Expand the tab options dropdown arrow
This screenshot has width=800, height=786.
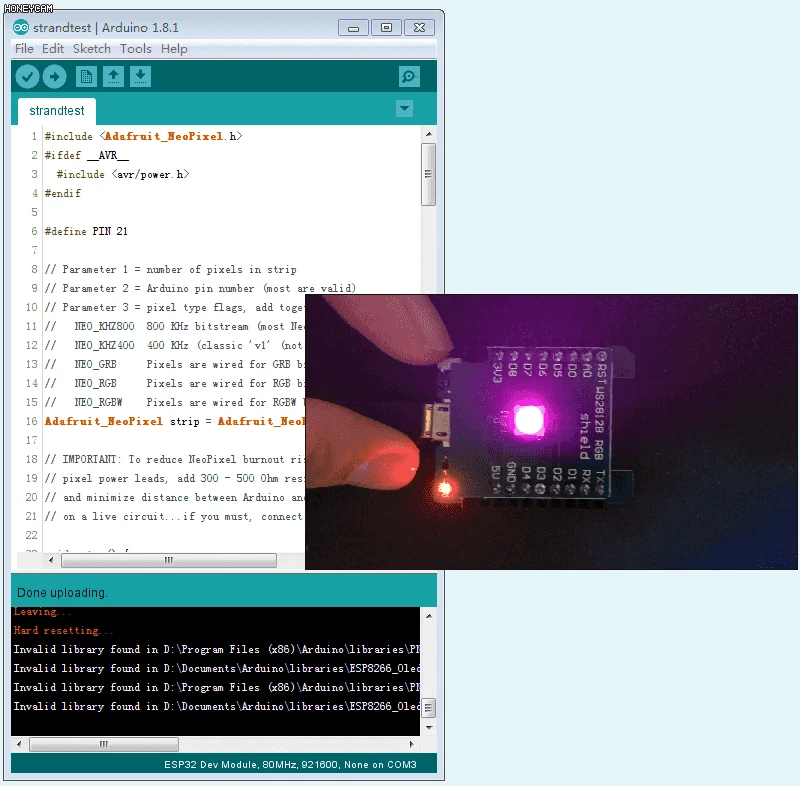click(405, 108)
